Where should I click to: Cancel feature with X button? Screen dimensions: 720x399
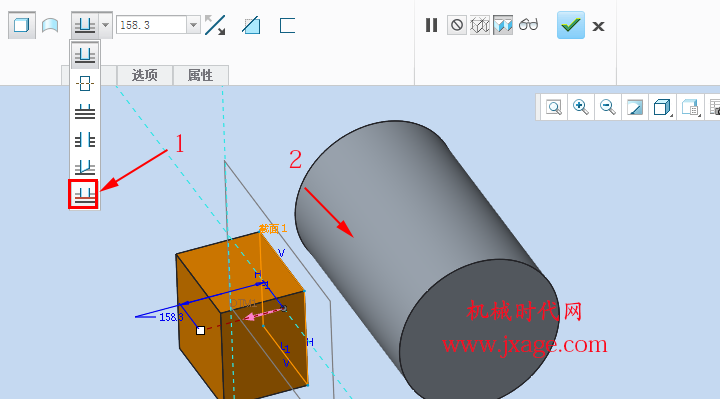598,26
